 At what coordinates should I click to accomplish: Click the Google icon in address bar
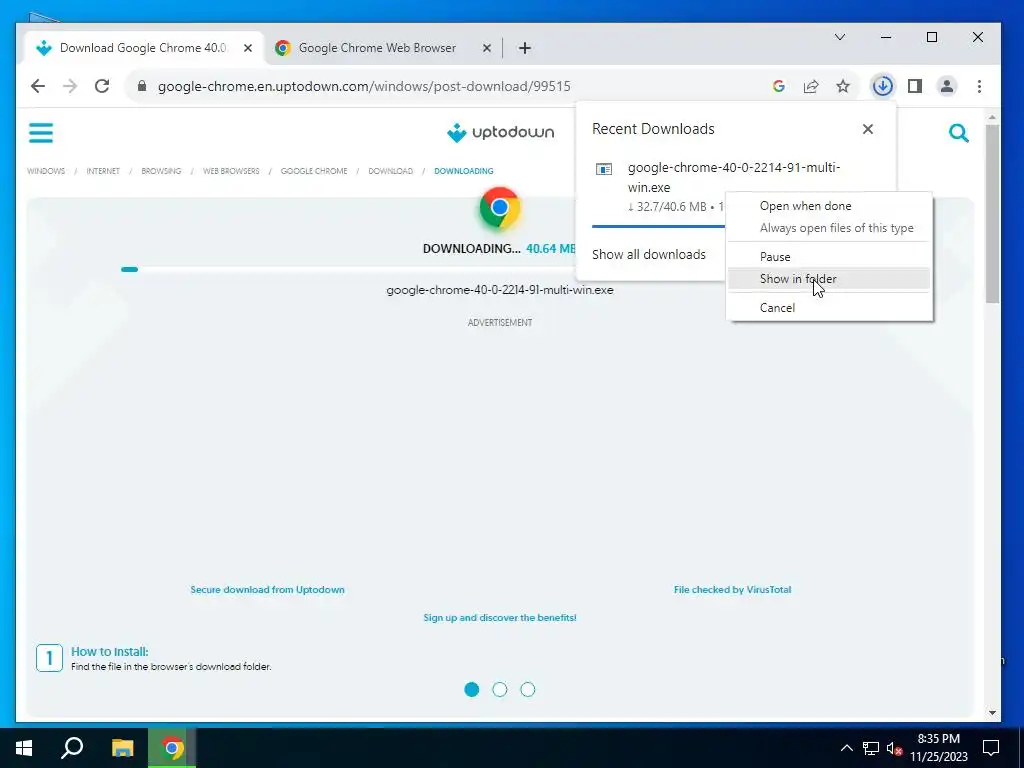778,86
